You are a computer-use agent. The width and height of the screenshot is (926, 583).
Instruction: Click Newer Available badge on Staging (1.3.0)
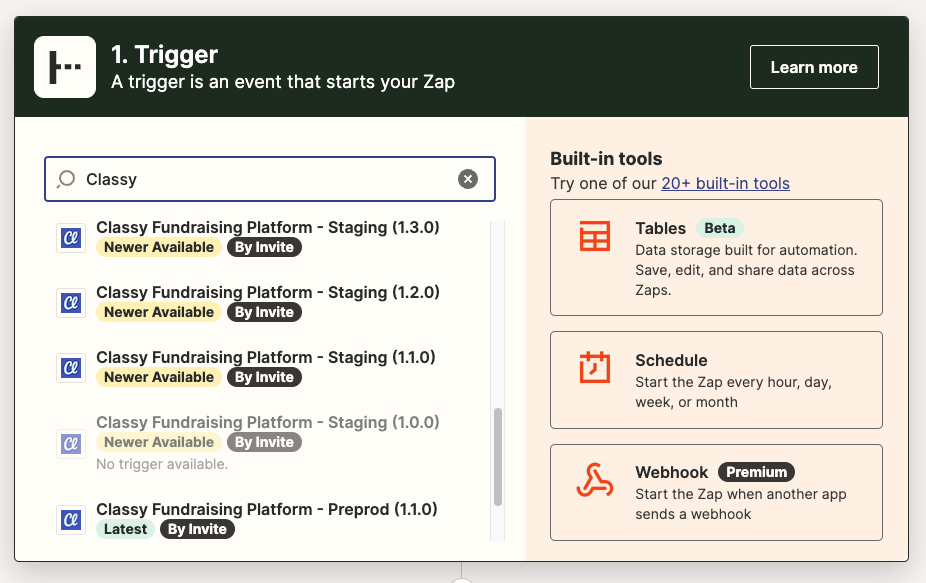point(159,247)
